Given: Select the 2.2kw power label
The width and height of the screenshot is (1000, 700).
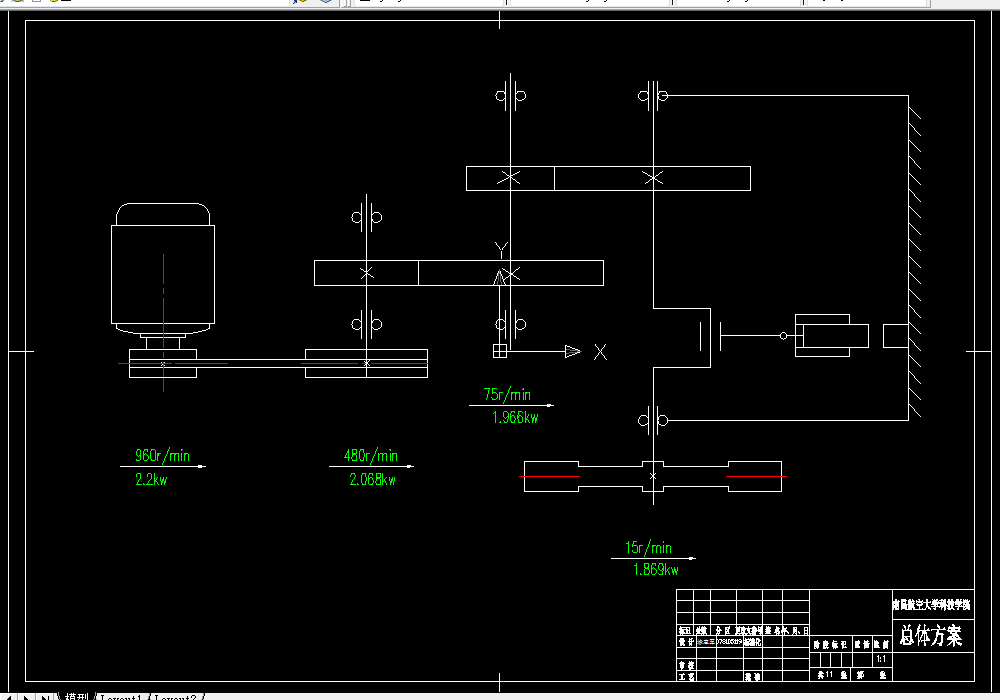Looking at the screenshot, I should pos(151,479).
